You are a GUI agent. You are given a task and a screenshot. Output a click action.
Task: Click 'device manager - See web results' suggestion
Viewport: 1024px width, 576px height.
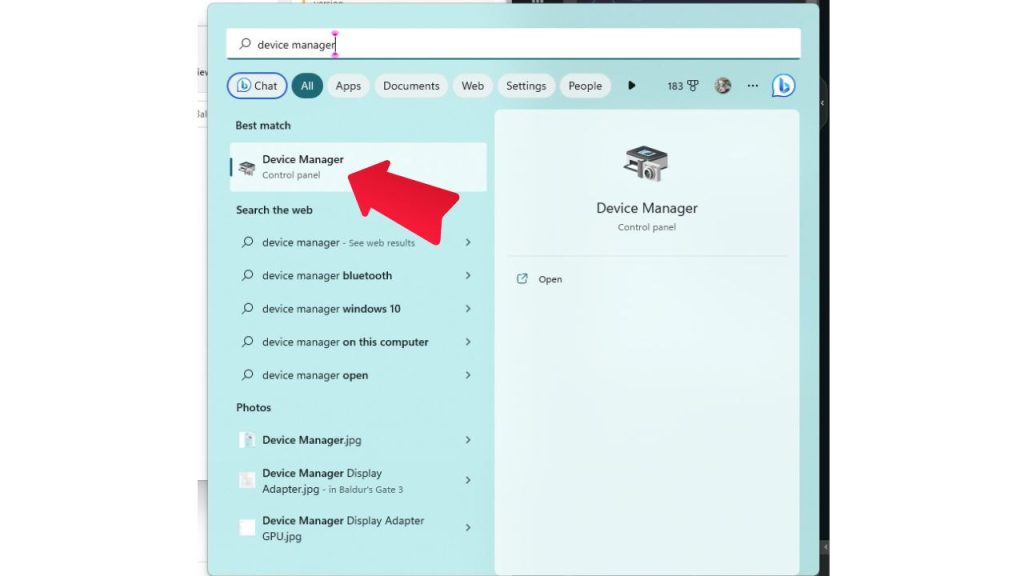pos(357,242)
